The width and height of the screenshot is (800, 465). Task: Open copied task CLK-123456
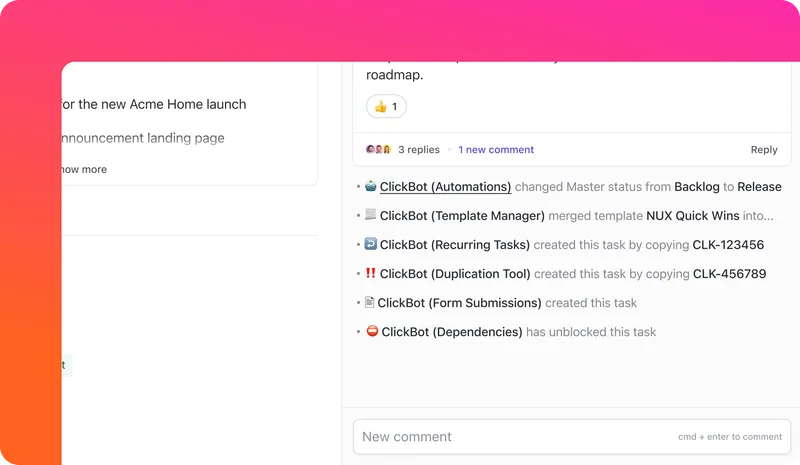click(728, 244)
